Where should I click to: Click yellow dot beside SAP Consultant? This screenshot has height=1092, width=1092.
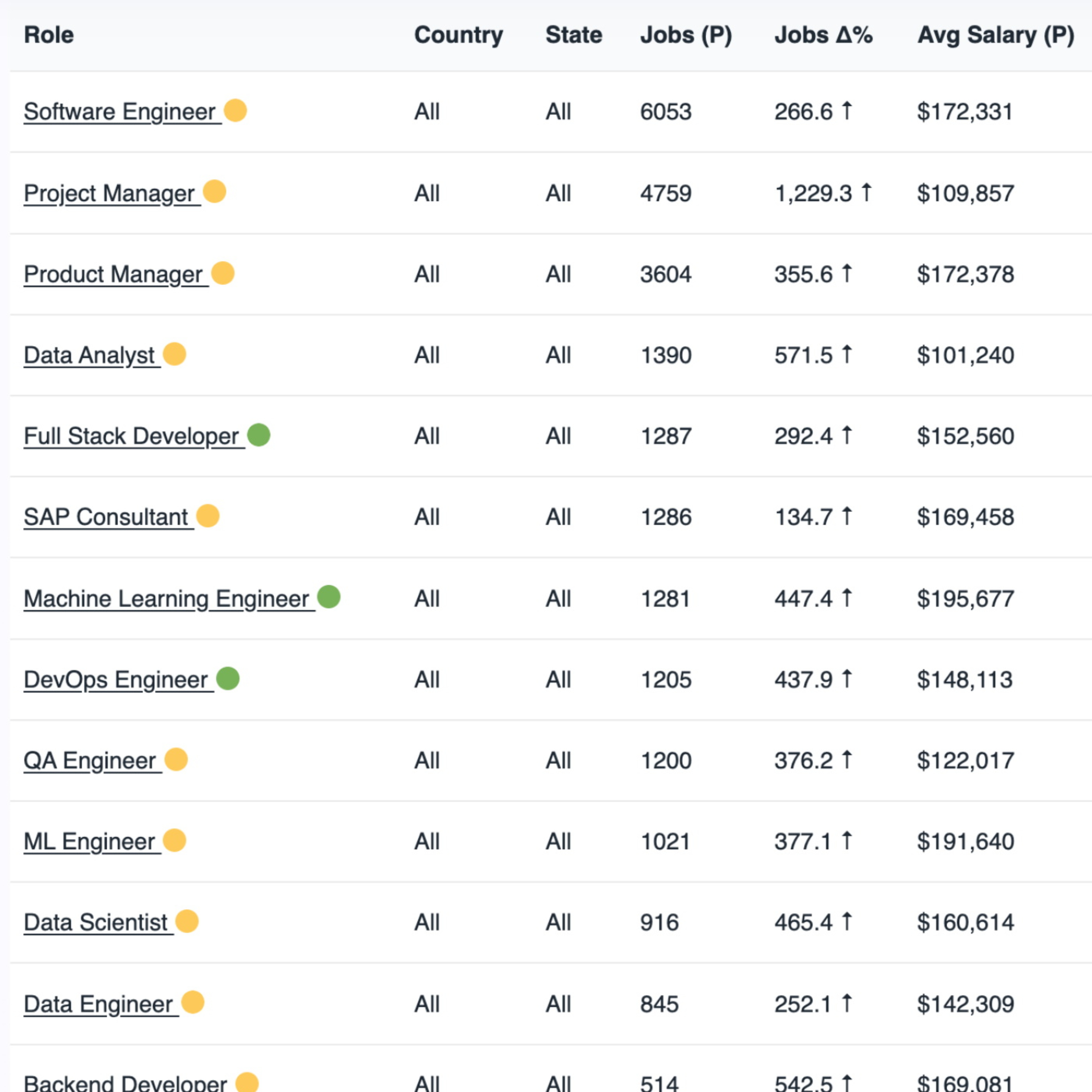pyautogui.click(x=207, y=515)
